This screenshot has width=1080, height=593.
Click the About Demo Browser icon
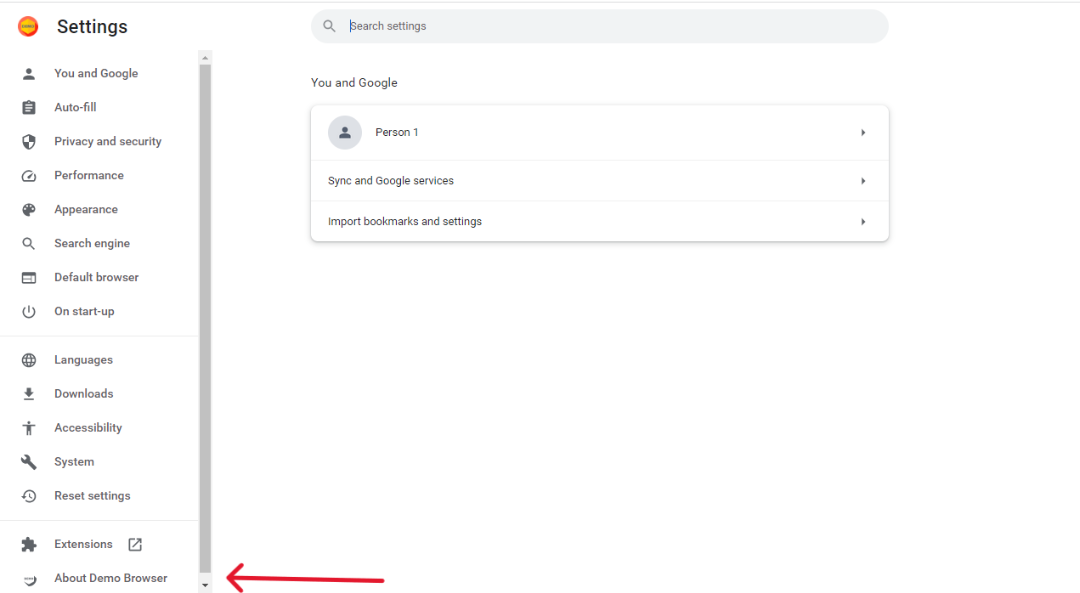(x=29, y=579)
